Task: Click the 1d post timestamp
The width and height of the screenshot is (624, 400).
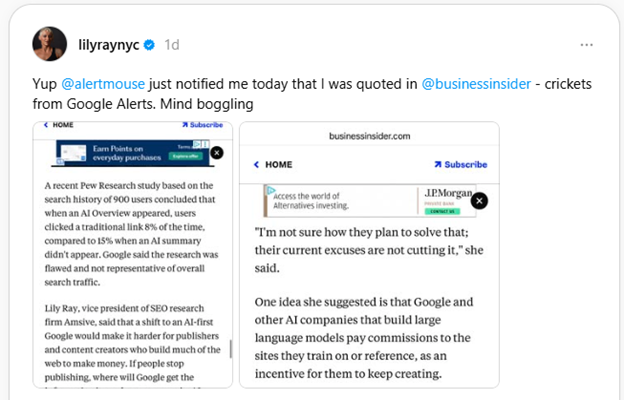Action: (172, 45)
